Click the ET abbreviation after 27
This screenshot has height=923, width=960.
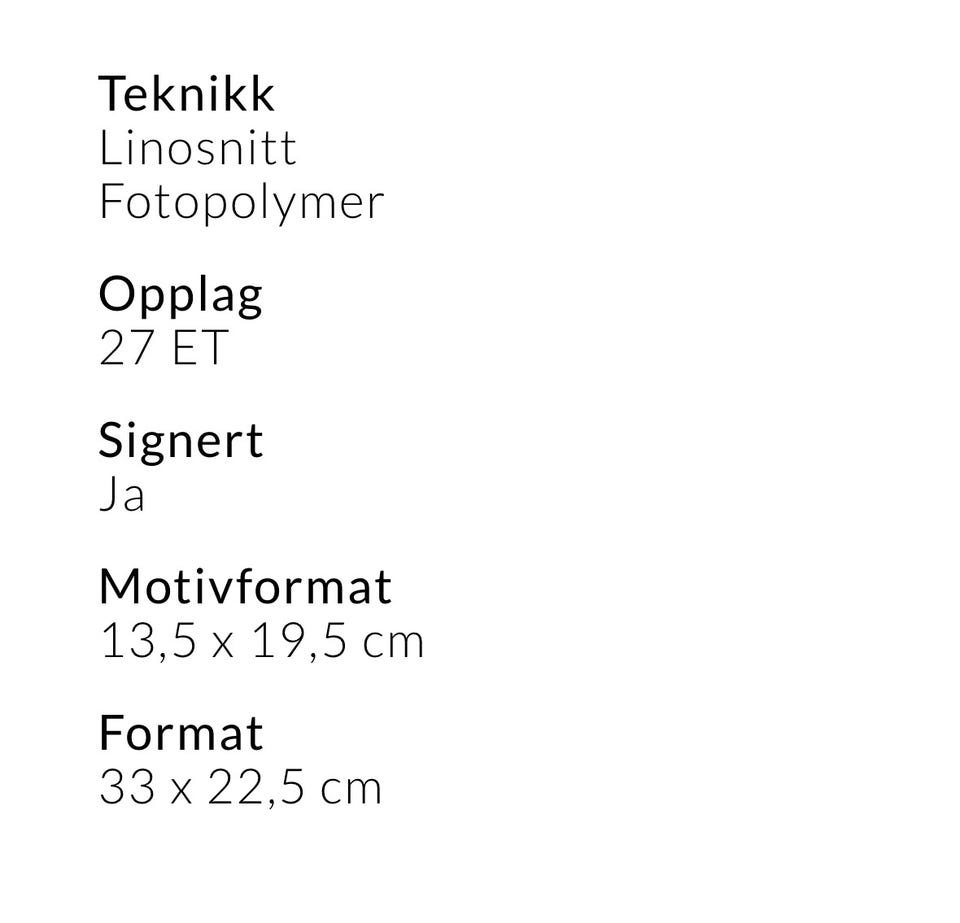tap(200, 347)
